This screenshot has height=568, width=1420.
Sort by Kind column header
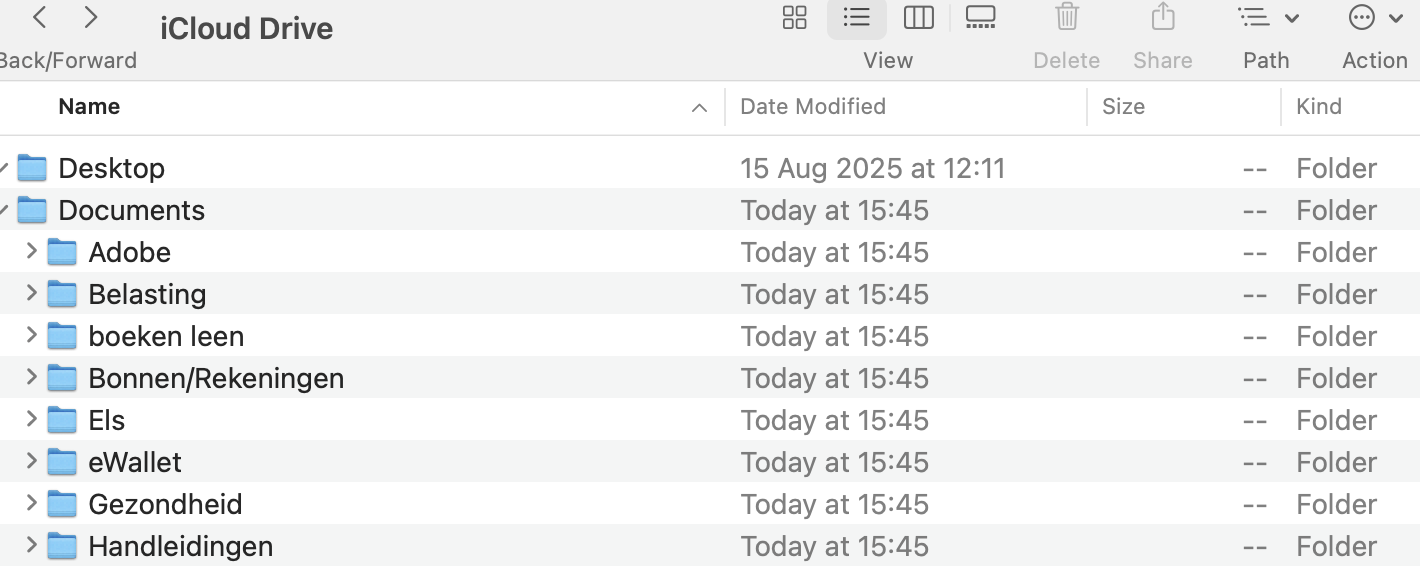click(1319, 107)
